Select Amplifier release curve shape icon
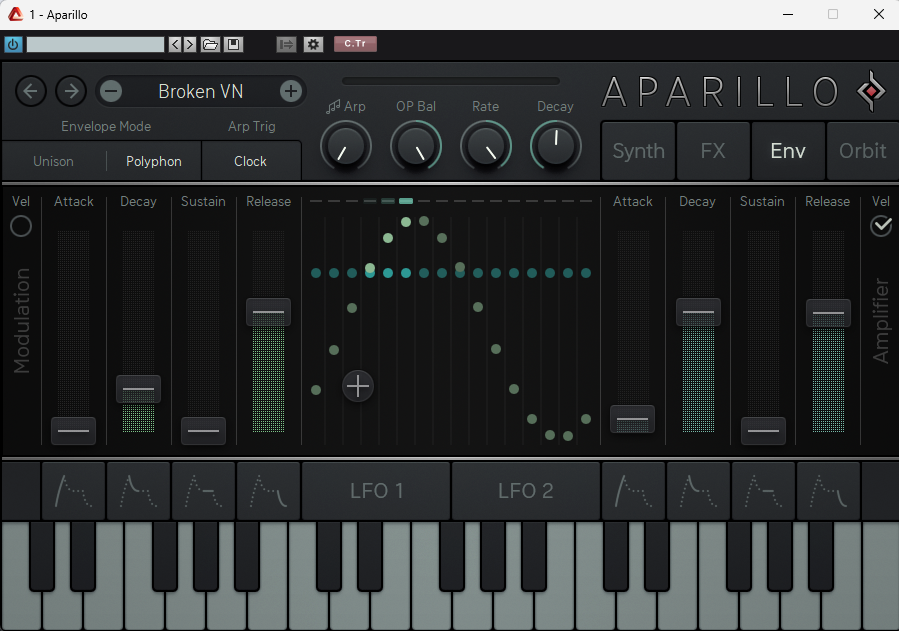 (828, 491)
